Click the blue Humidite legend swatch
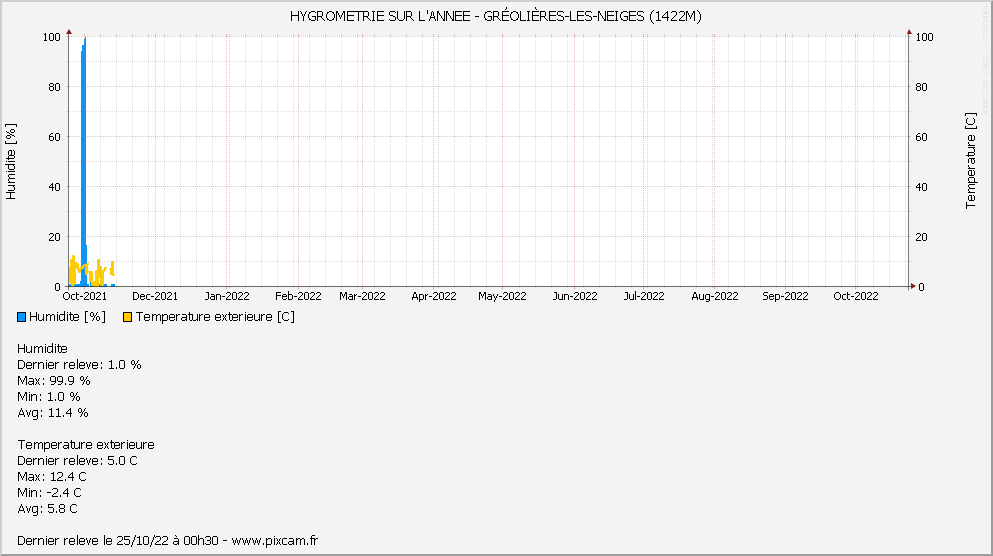Screen dimensions: 993x556 pyautogui.click(x=22, y=317)
